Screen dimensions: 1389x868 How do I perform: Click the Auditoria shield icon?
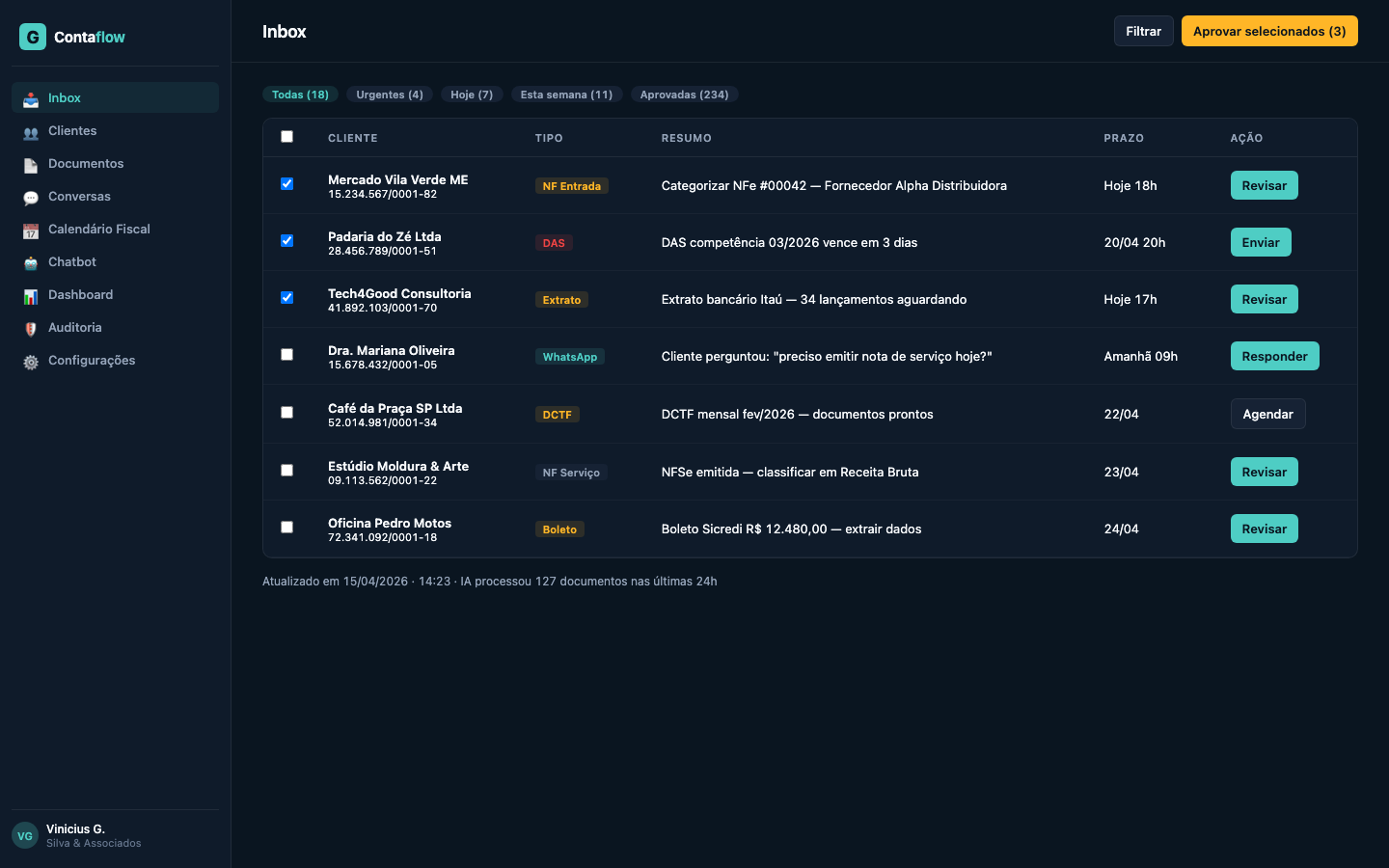[31, 329]
